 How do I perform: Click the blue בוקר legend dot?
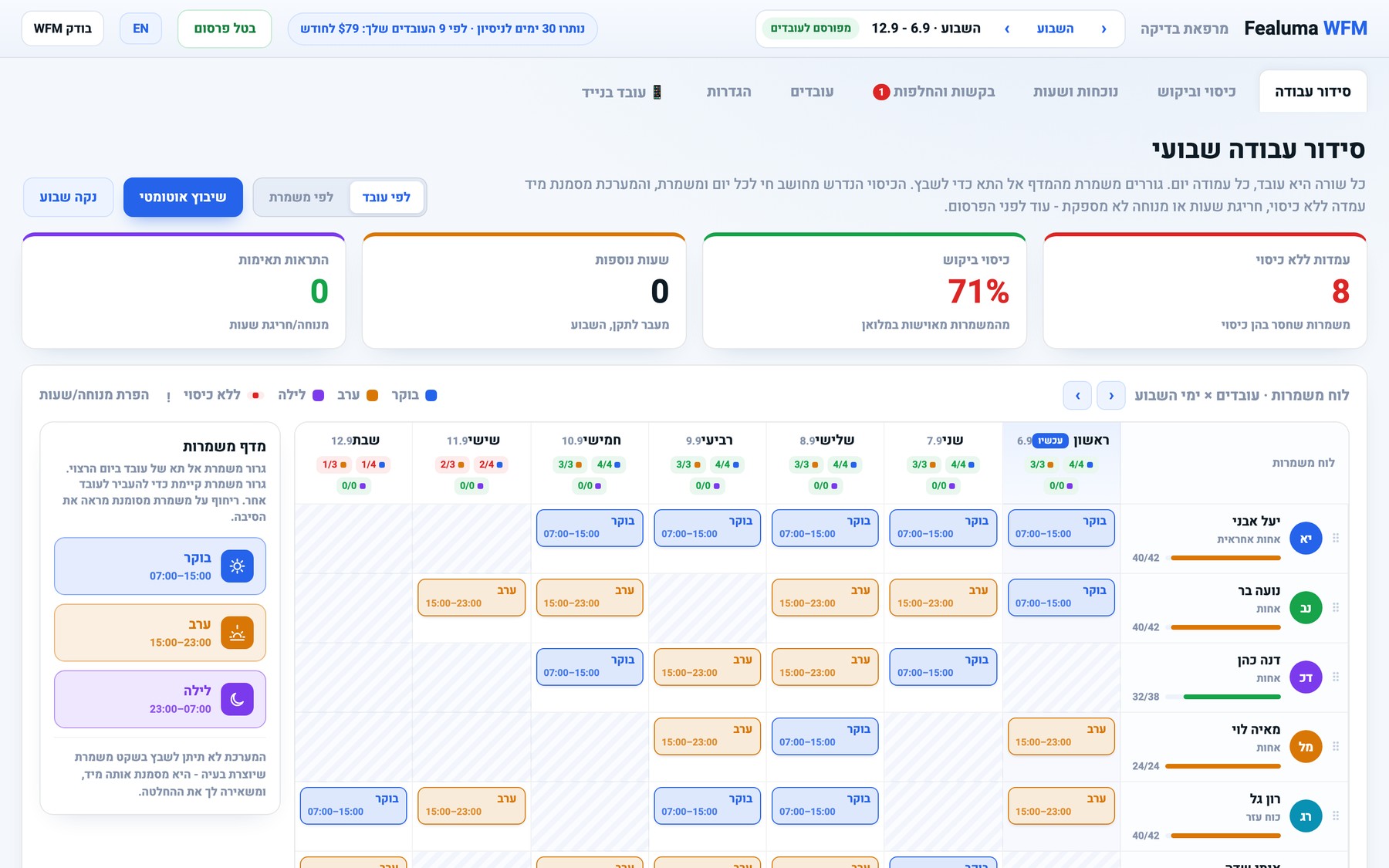tap(431, 395)
